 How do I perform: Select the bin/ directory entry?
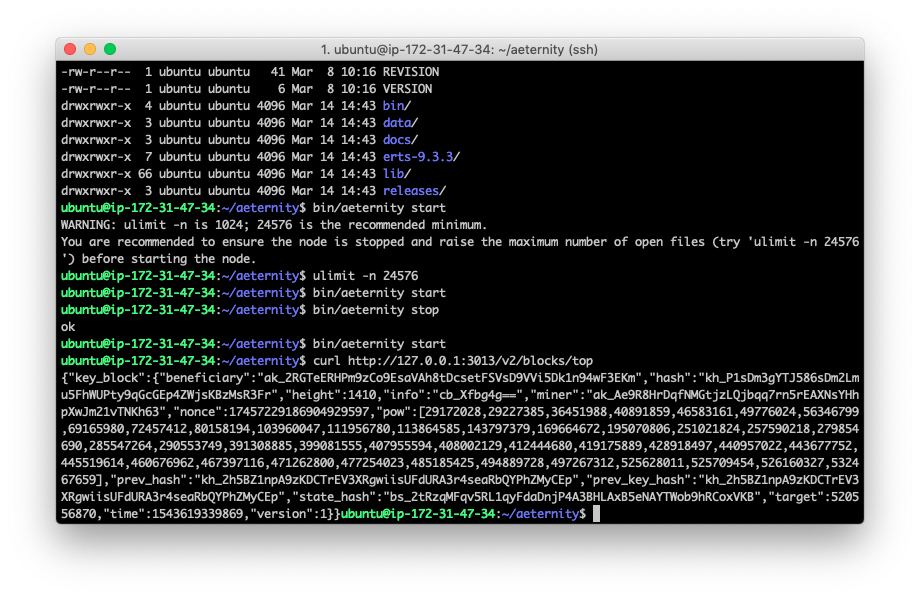pyautogui.click(x=397, y=106)
